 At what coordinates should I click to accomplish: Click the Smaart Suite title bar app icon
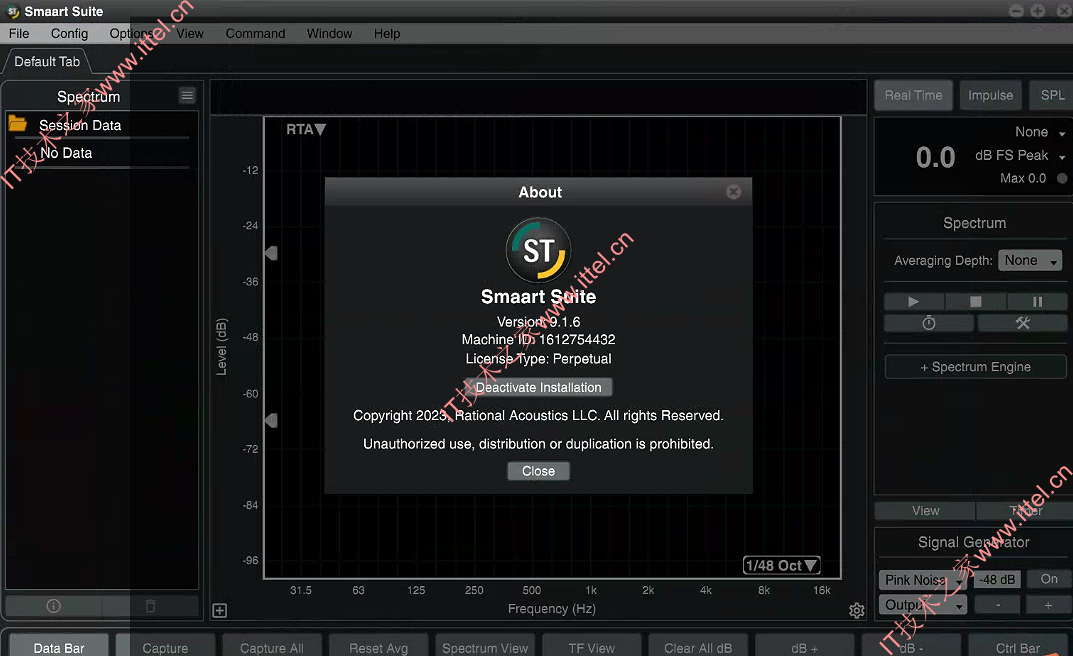click(12, 12)
